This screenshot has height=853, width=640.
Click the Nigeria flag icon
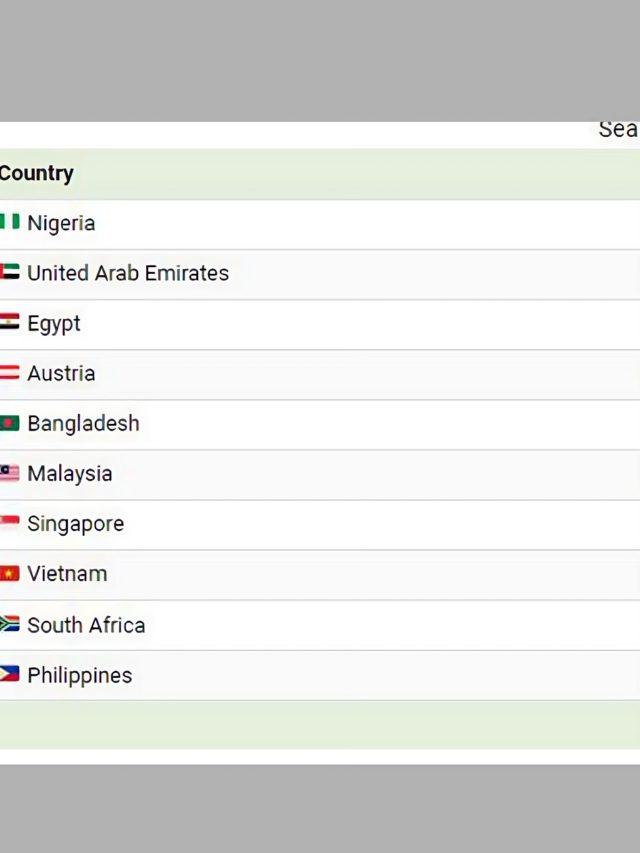click(10, 222)
